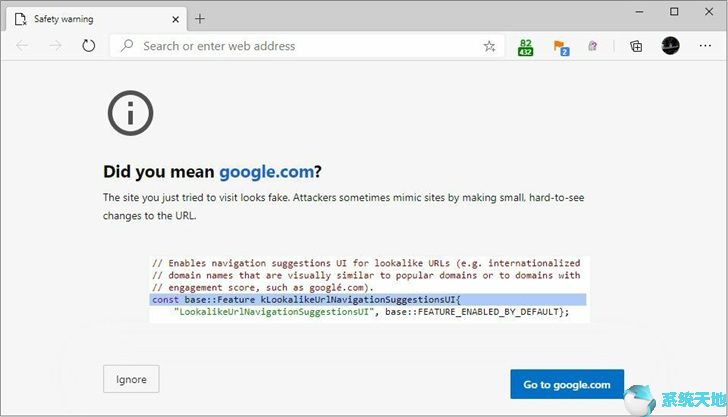The height and width of the screenshot is (417, 728).
Task: Open the green 82 extension icon
Action: [525, 47]
